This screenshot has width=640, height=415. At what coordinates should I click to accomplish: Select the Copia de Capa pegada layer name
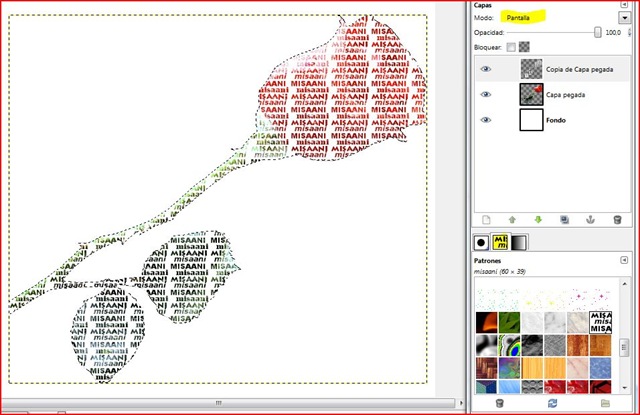pos(580,69)
